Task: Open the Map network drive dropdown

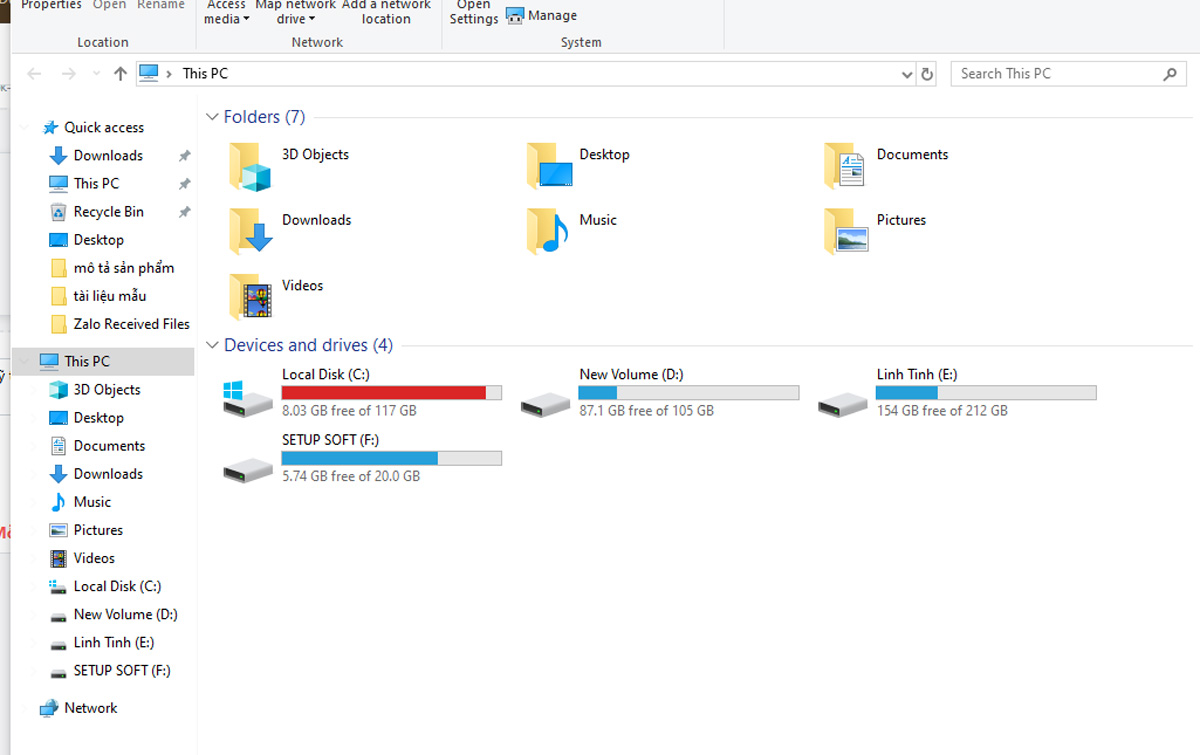Action: coord(295,19)
